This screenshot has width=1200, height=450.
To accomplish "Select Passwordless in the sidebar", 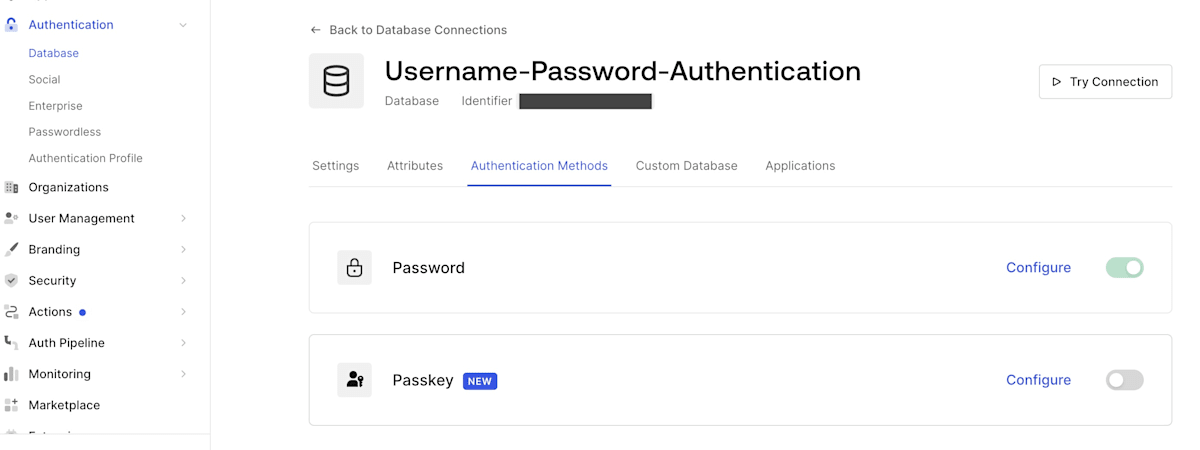I will [x=65, y=132].
